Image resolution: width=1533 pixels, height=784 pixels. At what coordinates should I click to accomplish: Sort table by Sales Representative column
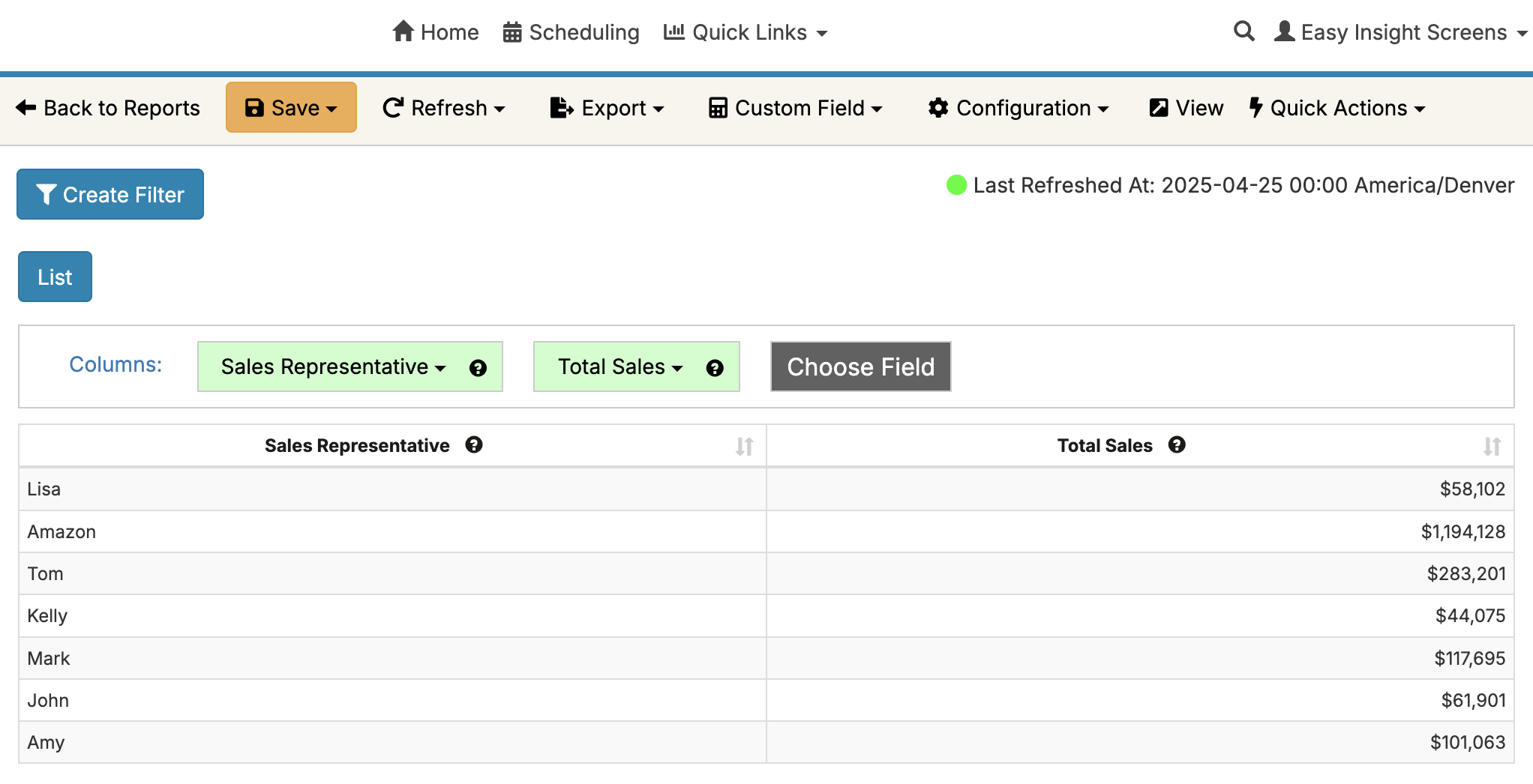tap(744, 447)
